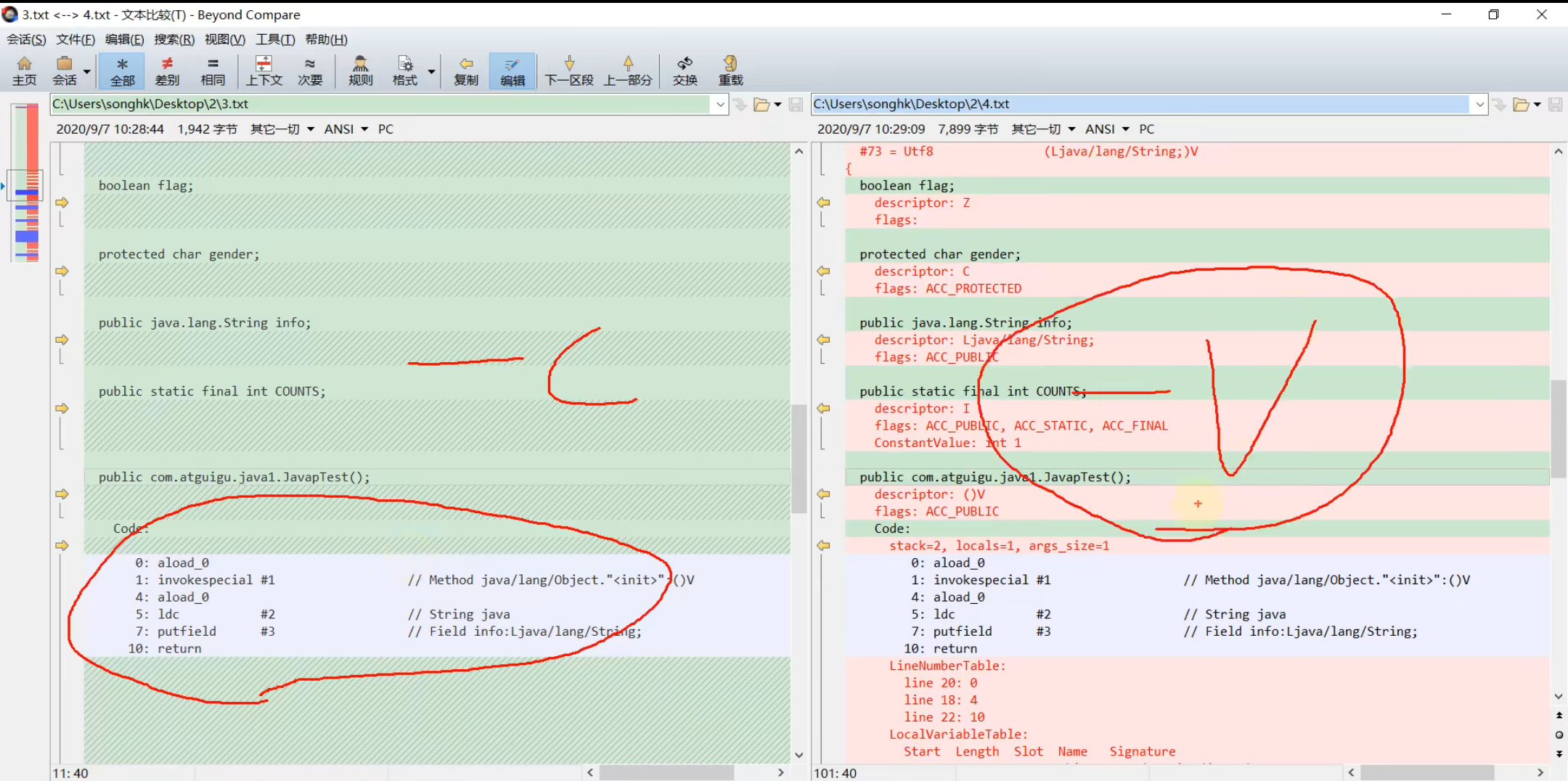
Task: Open the 格式 format tool
Action: 405,71
